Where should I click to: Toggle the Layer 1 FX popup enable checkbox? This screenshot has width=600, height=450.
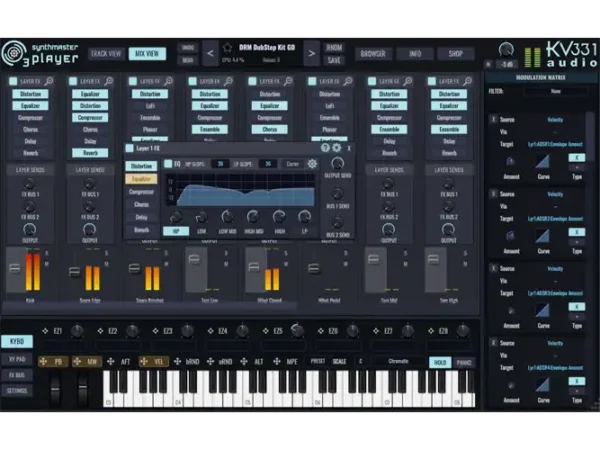click(x=129, y=148)
